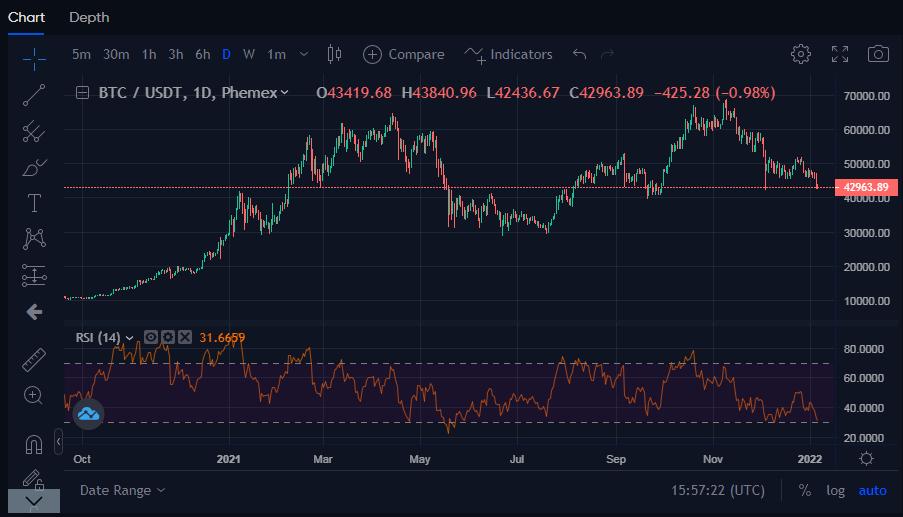Toggle log scale mode
This screenshot has width=903, height=517.
click(836, 491)
